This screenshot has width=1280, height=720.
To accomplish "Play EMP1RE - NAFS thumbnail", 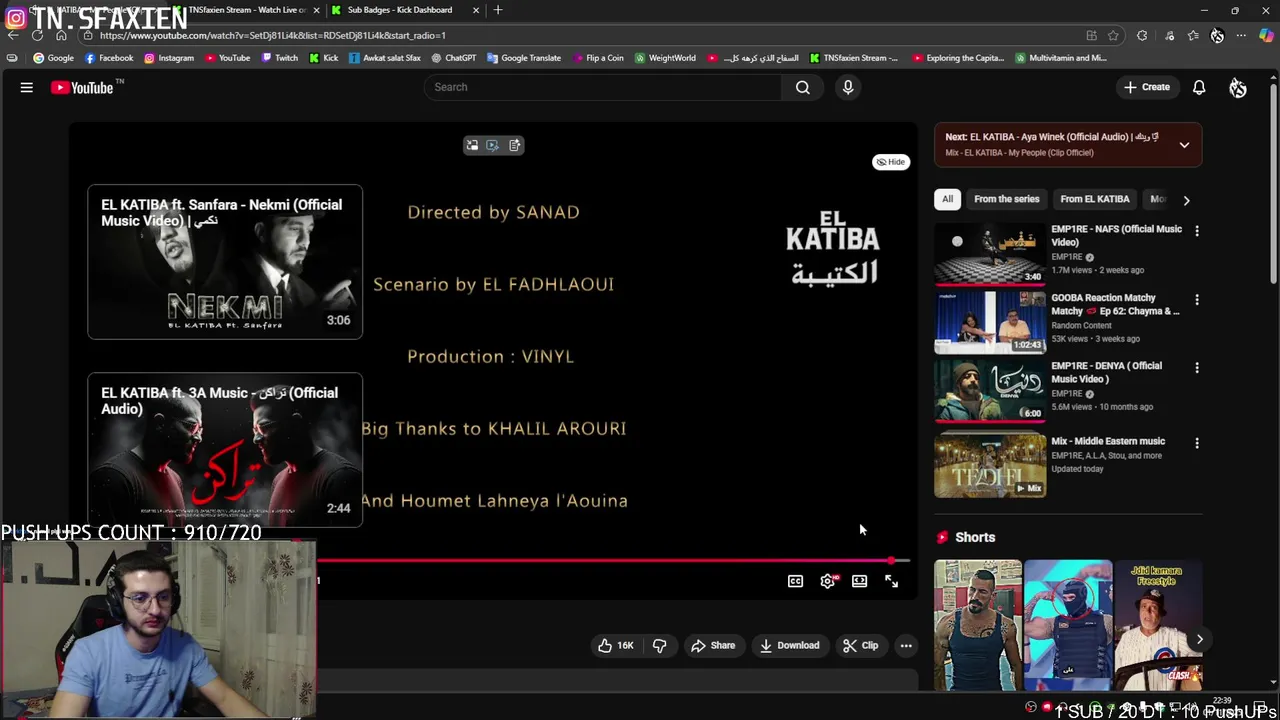I will point(990,254).
